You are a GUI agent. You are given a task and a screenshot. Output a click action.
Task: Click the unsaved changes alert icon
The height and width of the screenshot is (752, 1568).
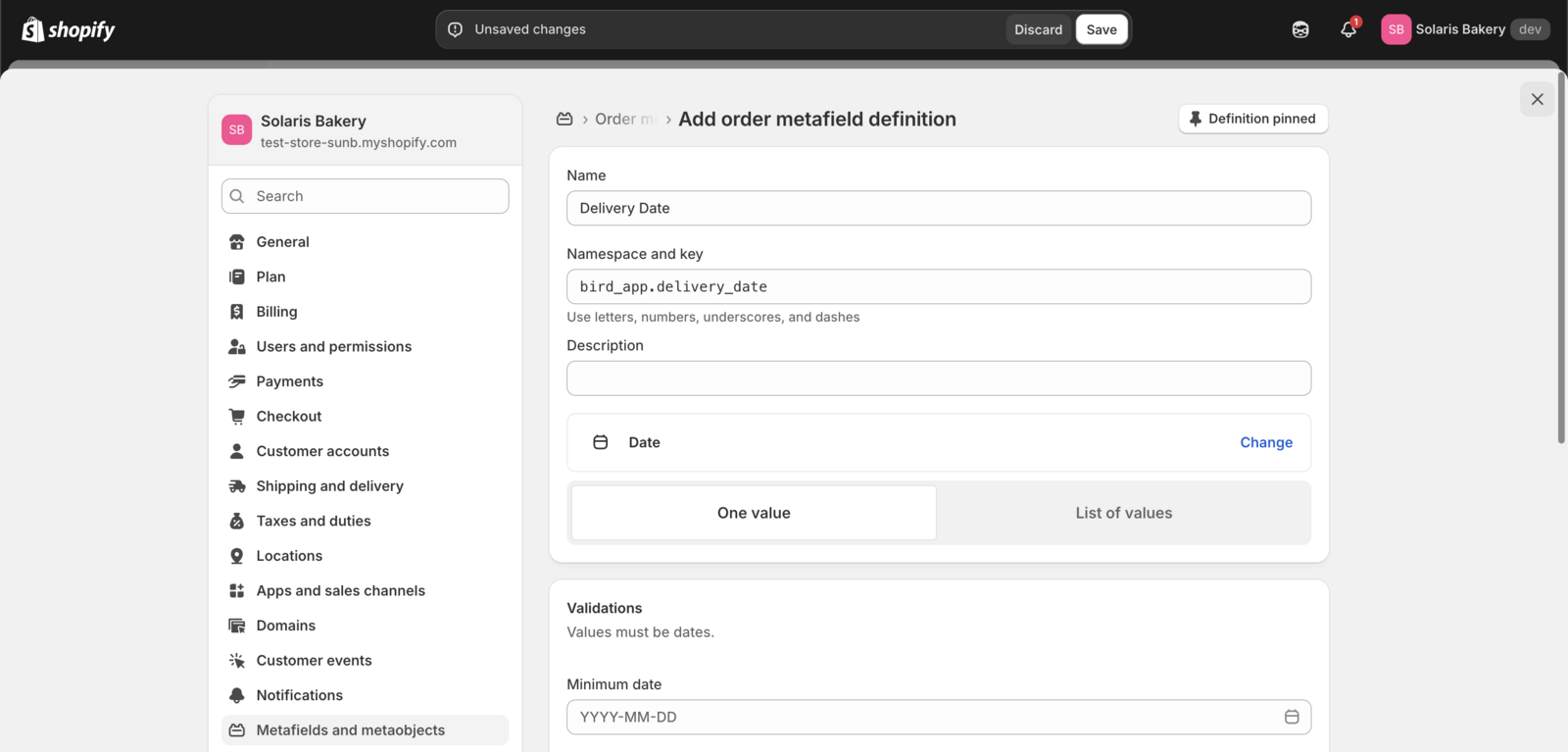455,29
